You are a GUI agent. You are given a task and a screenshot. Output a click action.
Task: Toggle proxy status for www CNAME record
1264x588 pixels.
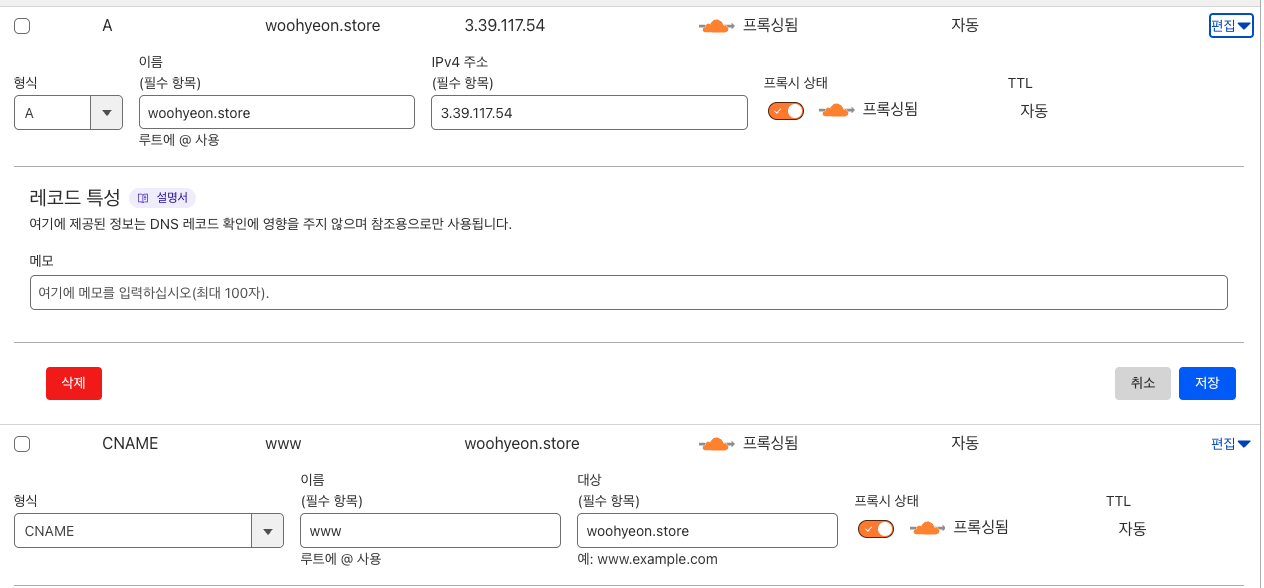click(876, 529)
